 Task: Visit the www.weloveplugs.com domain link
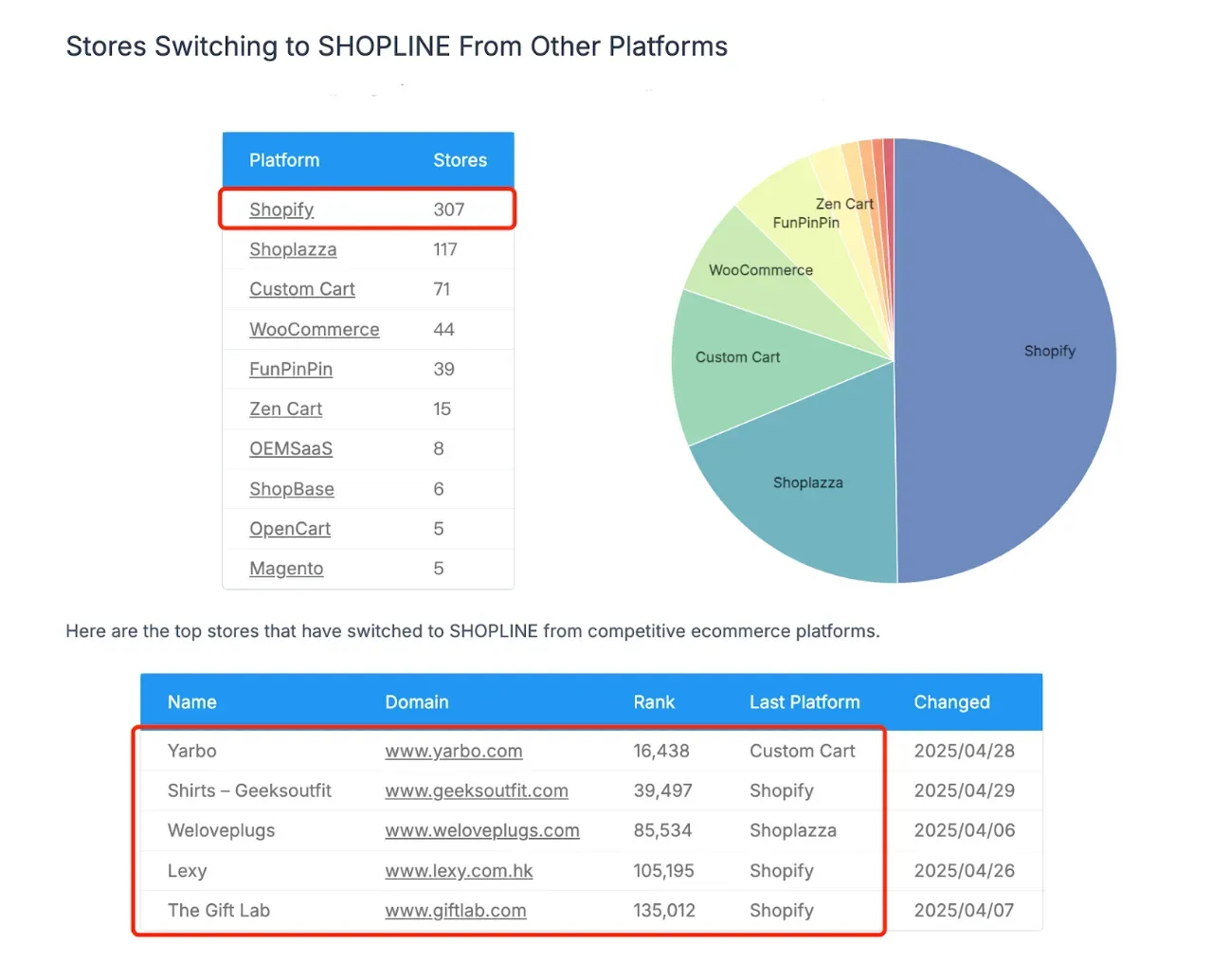point(481,830)
